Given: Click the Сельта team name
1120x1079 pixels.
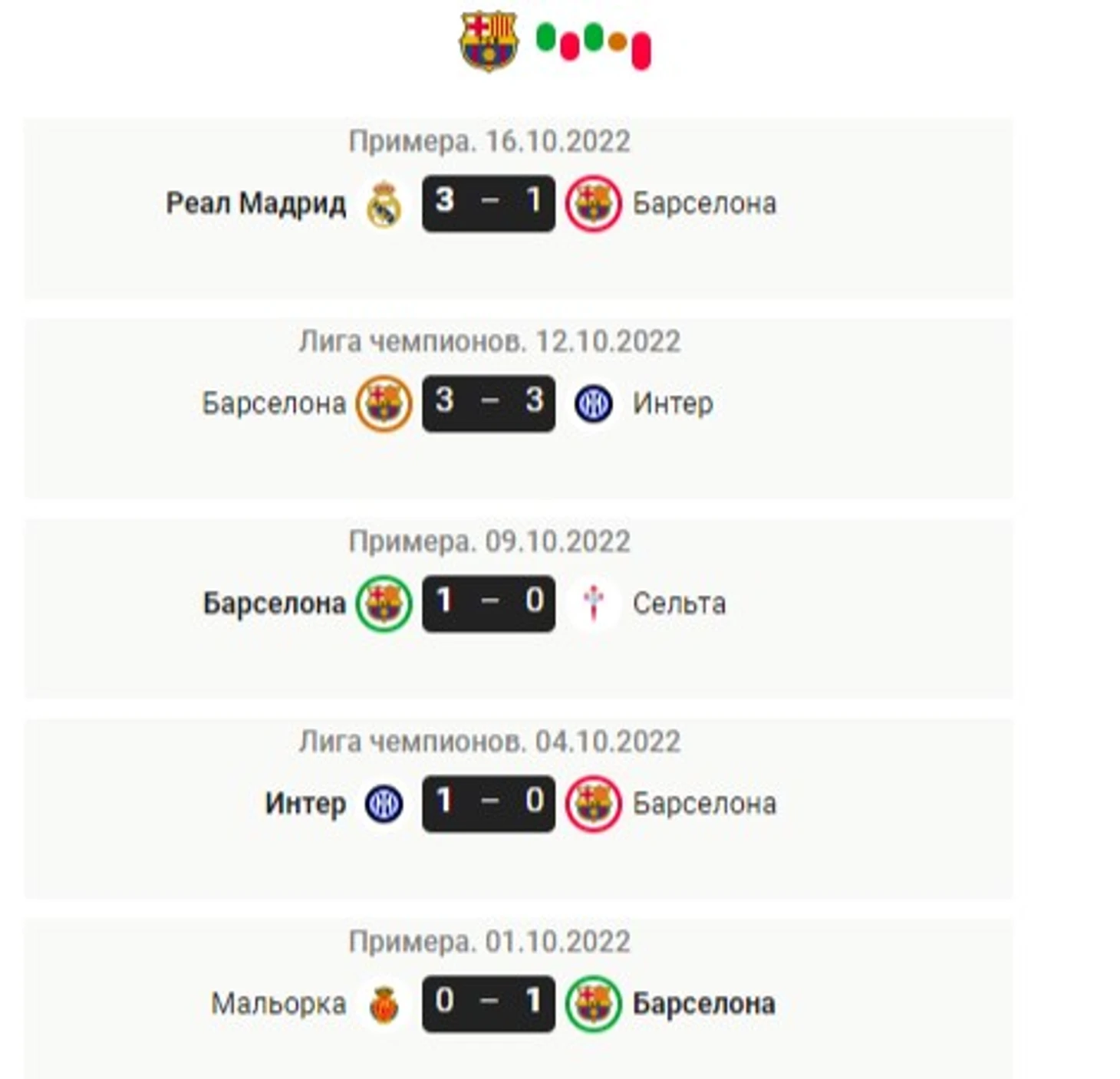Looking at the screenshot, I should [679, 604].
